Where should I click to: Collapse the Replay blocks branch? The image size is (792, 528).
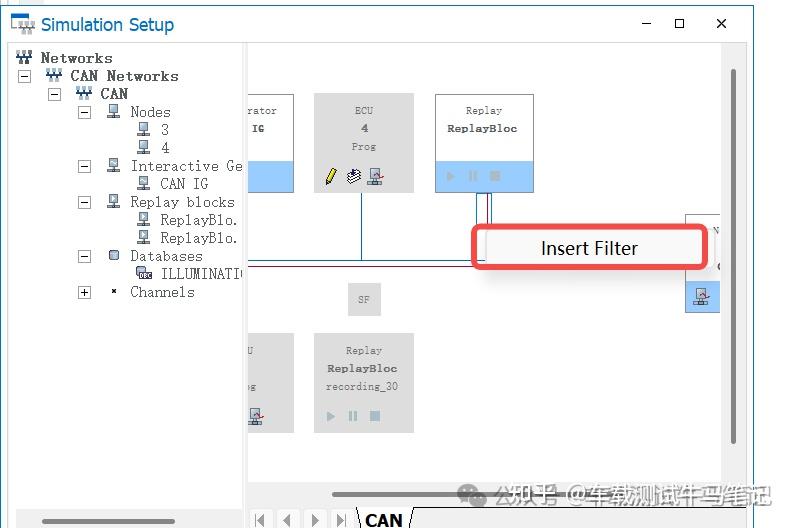click(x=84, y=203)
